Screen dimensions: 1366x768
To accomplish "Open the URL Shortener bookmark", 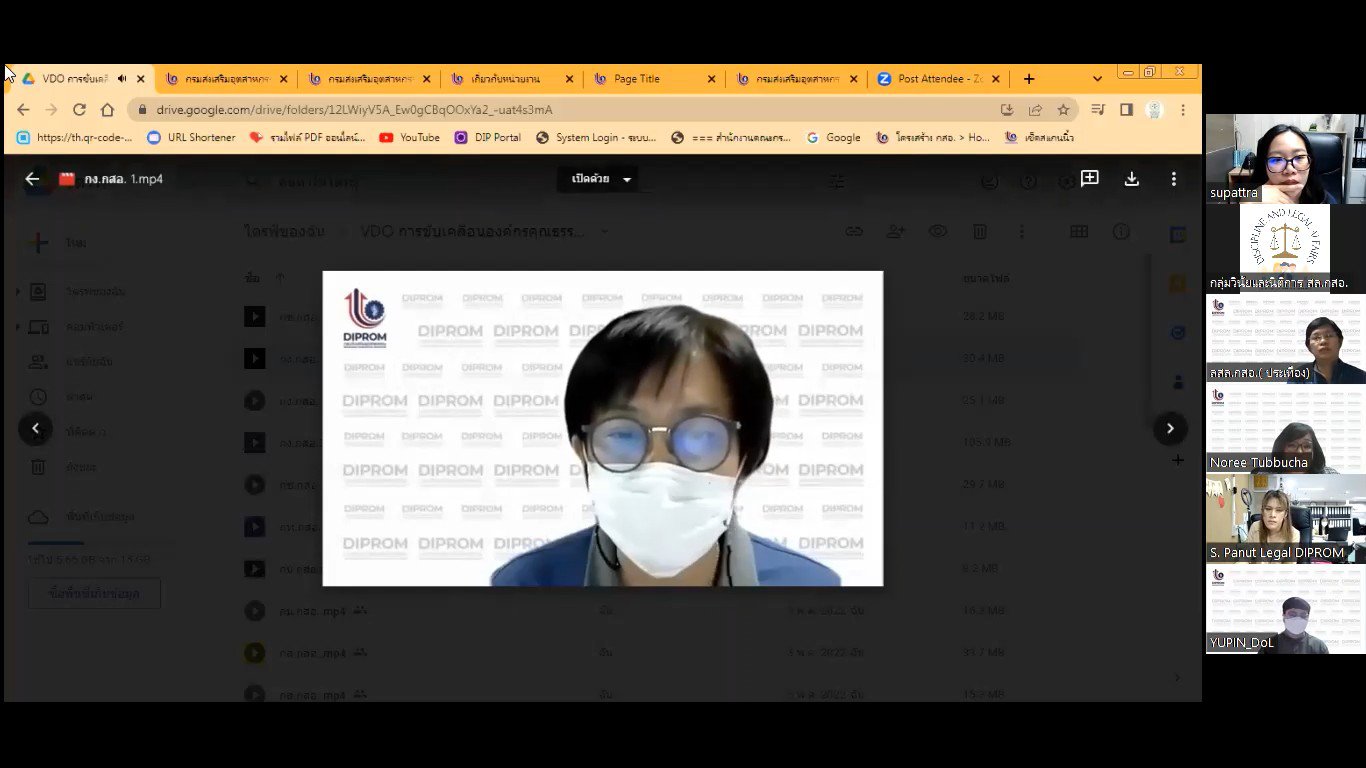I will tap(191, 138).
